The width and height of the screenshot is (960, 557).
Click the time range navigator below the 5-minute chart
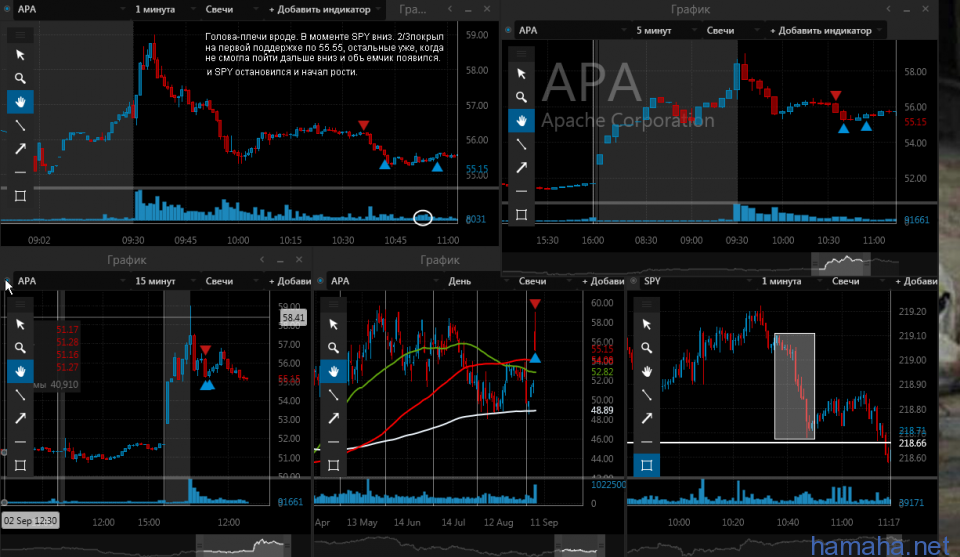click(x=840, y=264)
